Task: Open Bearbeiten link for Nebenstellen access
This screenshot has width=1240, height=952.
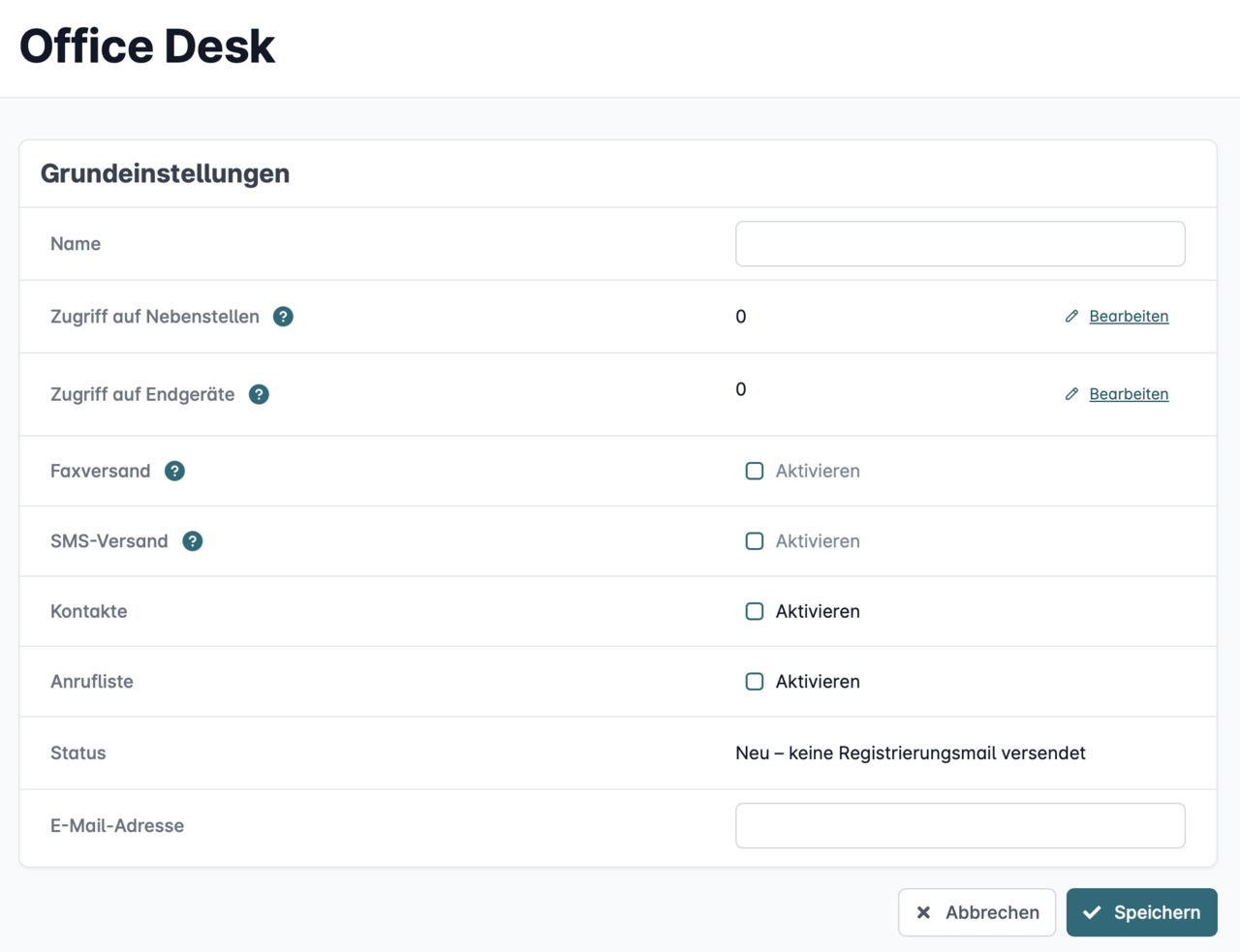Action: coord(1129,316)
